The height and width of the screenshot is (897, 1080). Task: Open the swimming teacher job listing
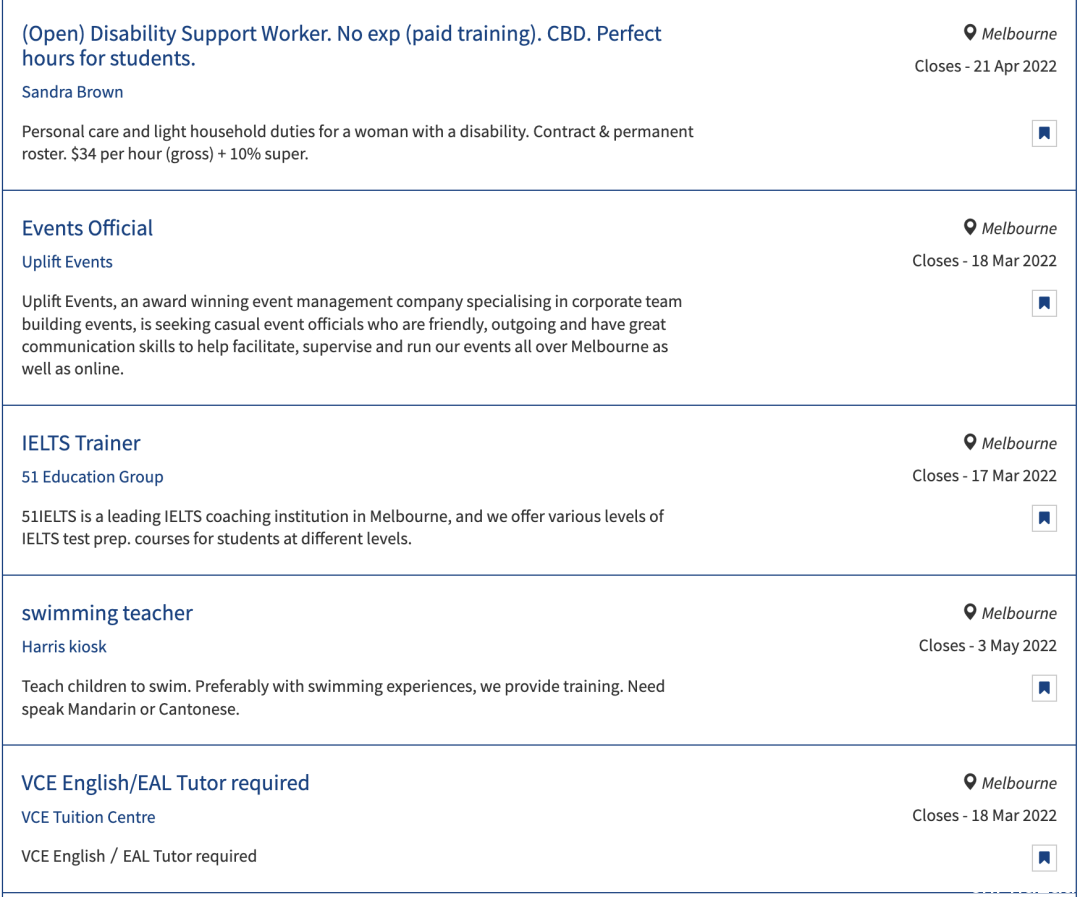pos(107,613)
